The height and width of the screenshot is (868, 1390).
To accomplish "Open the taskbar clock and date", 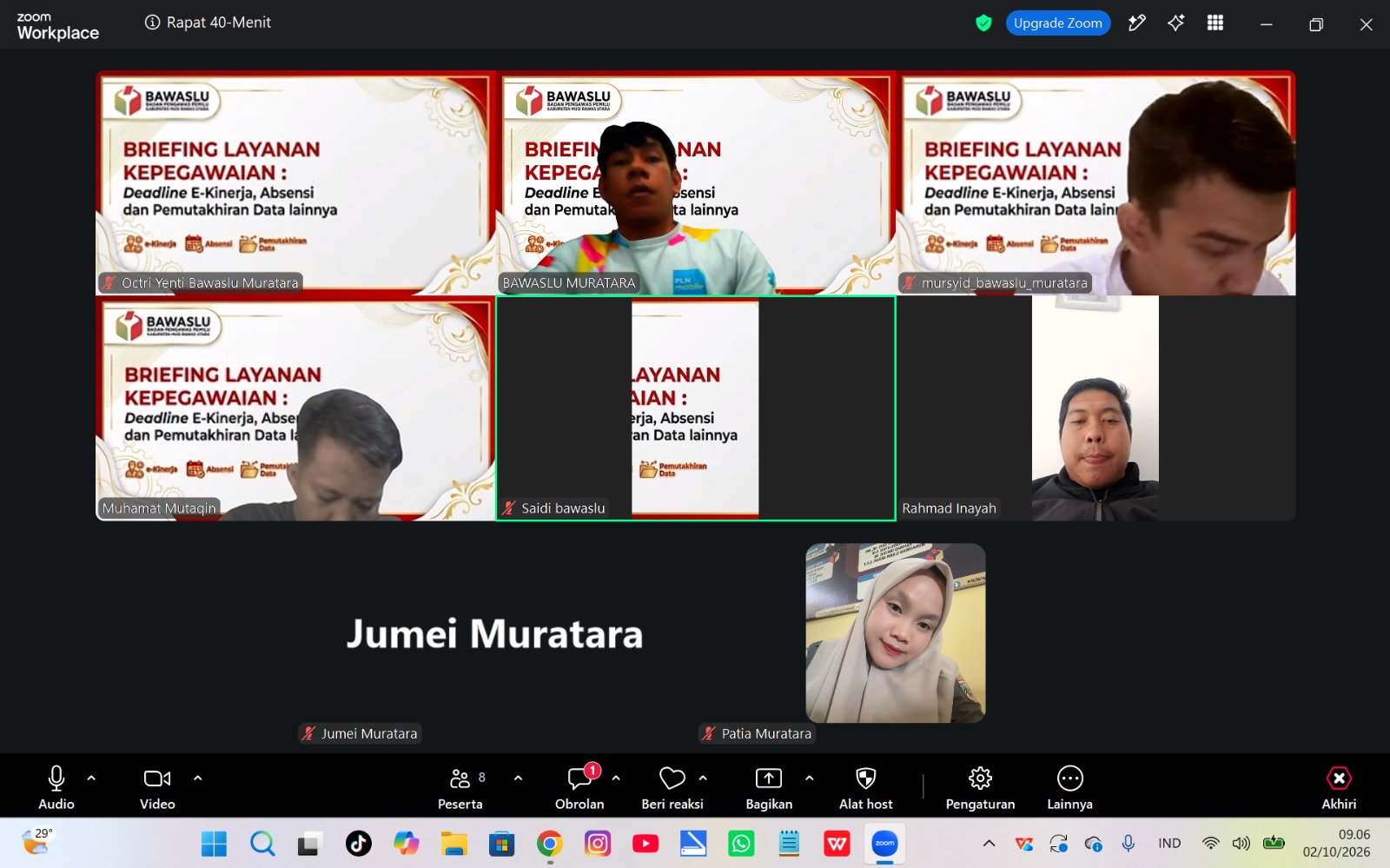I will tap(1336, 843).
